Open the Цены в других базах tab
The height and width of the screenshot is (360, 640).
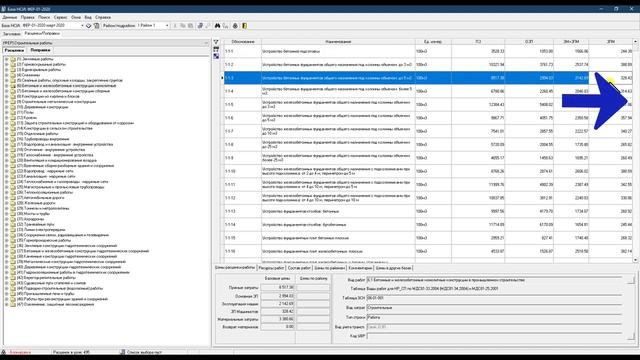click(x=393, y=268)
